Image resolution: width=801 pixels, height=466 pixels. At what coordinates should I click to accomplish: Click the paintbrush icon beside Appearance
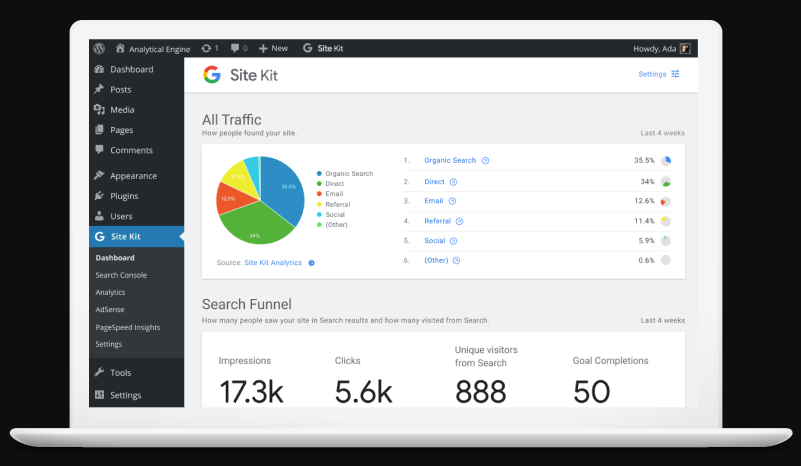tap(99, 175)
